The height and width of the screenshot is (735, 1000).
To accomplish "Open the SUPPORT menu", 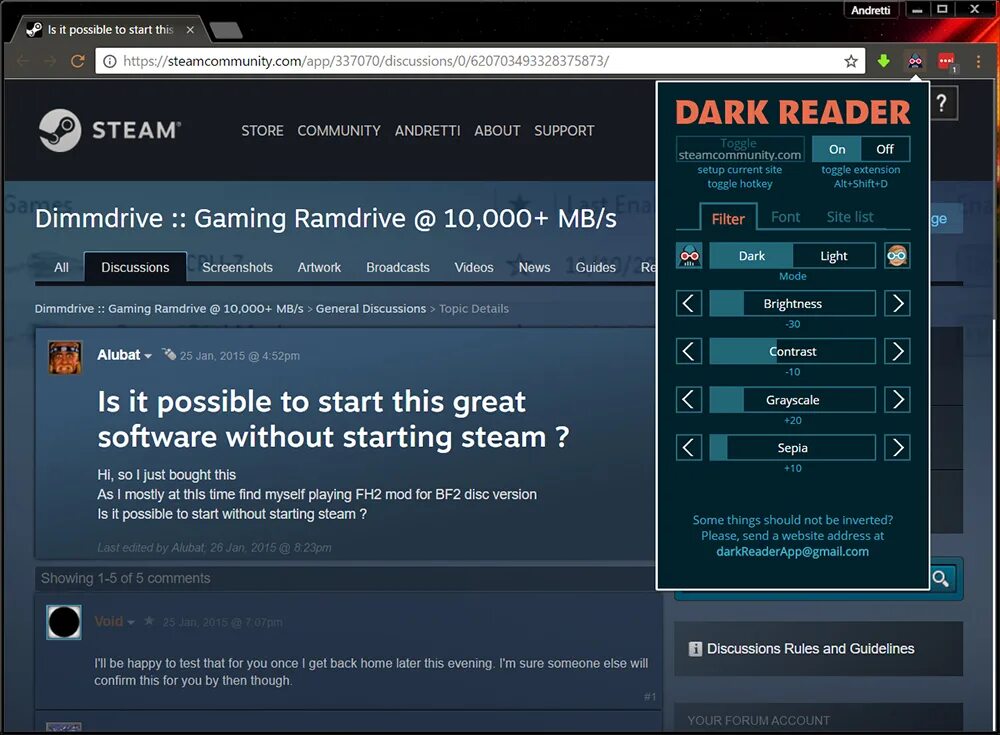I will (564, 131).
